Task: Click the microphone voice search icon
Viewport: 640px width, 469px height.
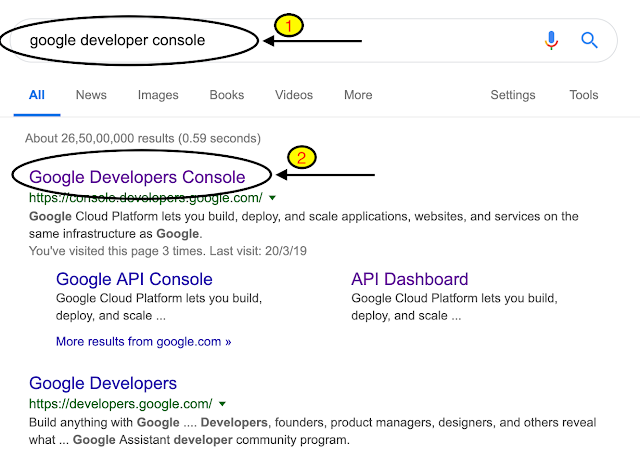Action: pos(551,40)
